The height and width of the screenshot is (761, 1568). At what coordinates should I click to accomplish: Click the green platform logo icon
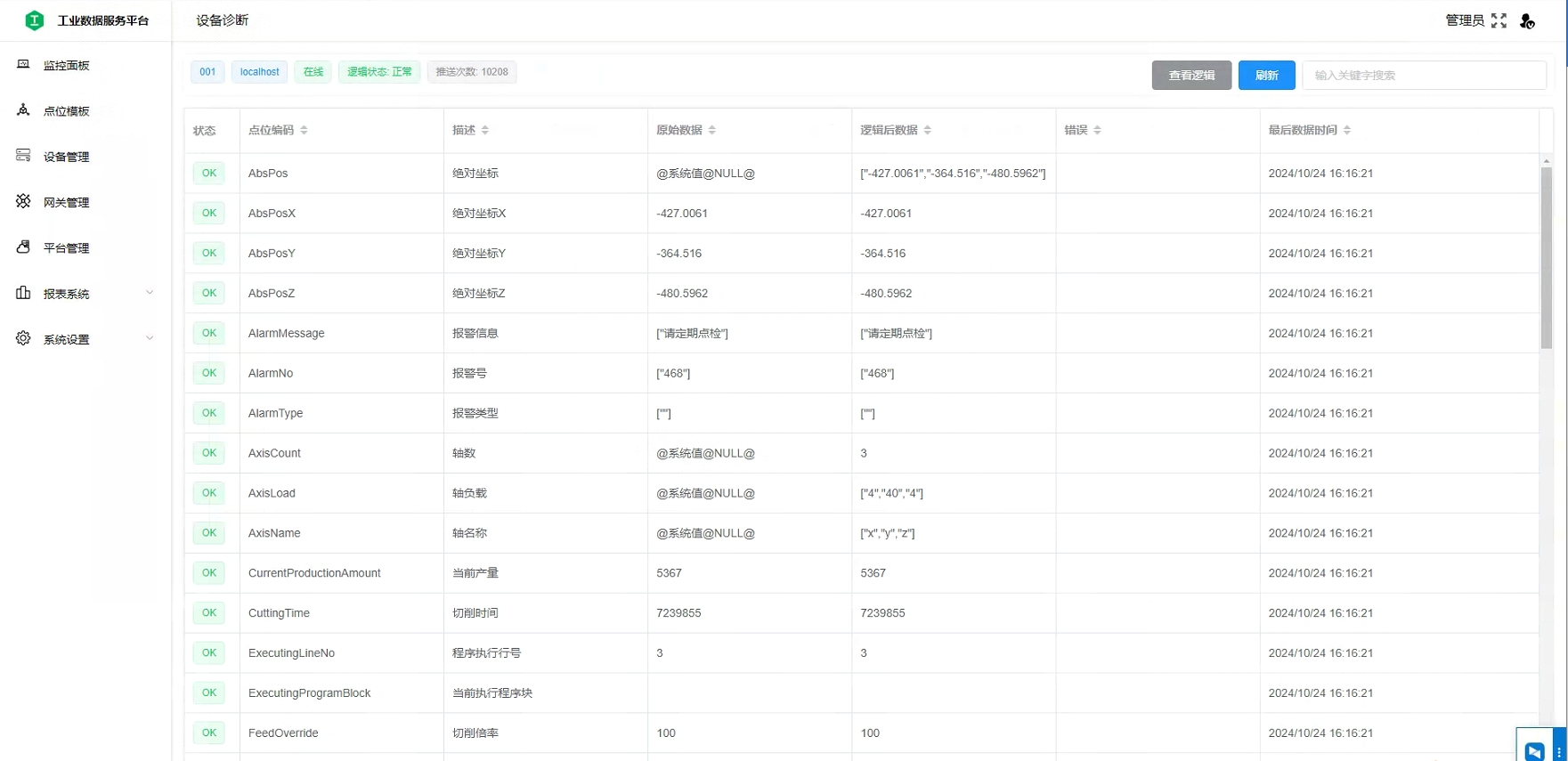(35, 20)
